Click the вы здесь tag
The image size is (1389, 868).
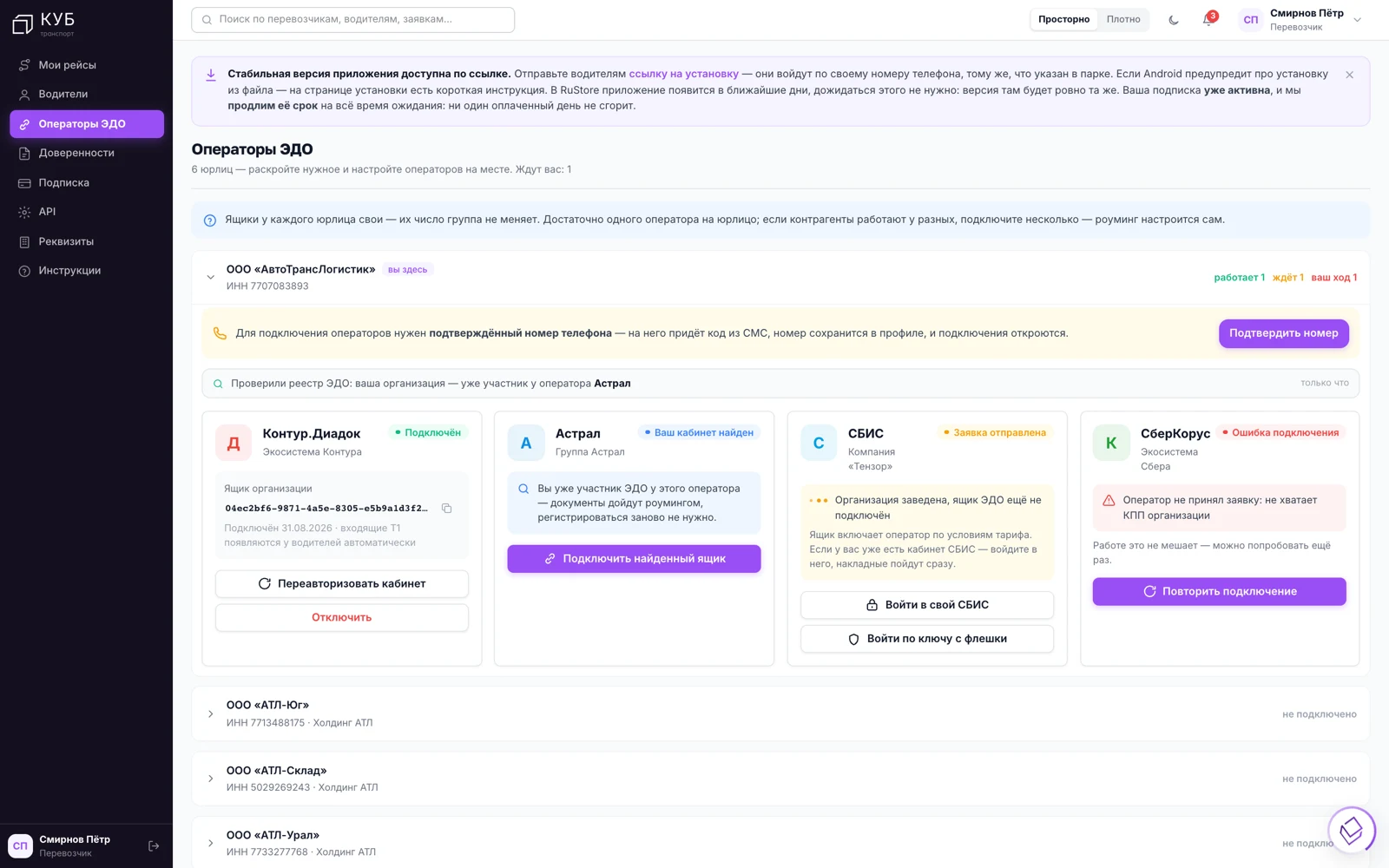[x=408, y=270]
